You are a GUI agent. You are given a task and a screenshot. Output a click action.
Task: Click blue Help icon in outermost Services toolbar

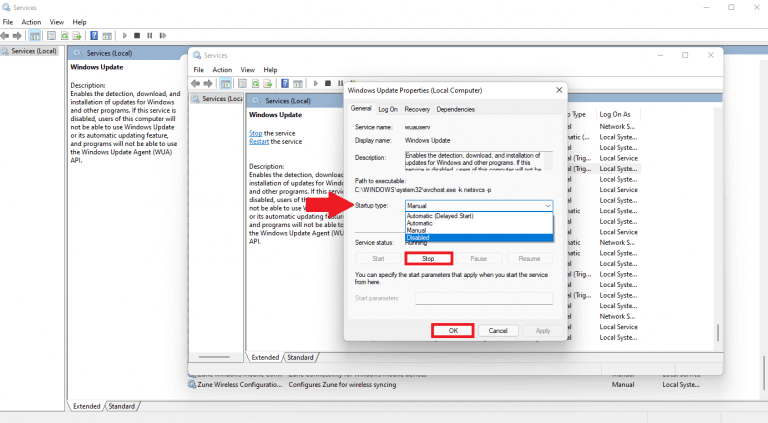95,35
